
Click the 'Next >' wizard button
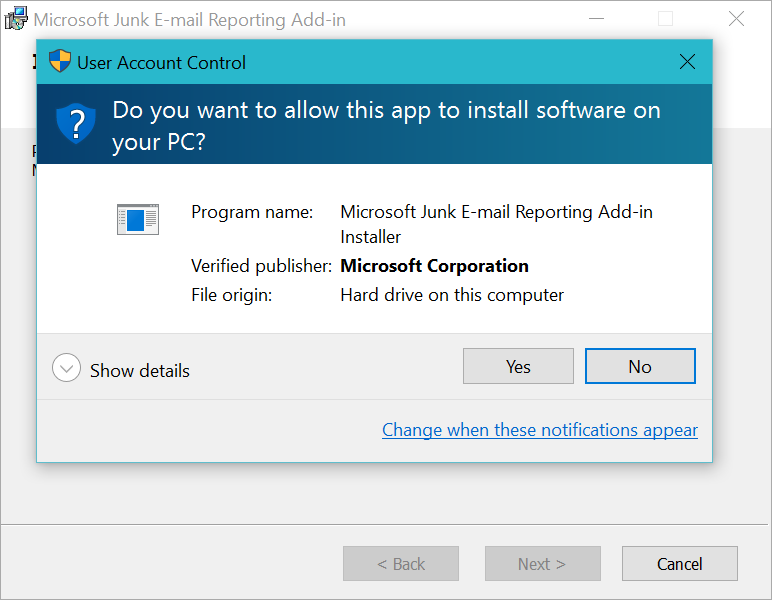(542, 564)
